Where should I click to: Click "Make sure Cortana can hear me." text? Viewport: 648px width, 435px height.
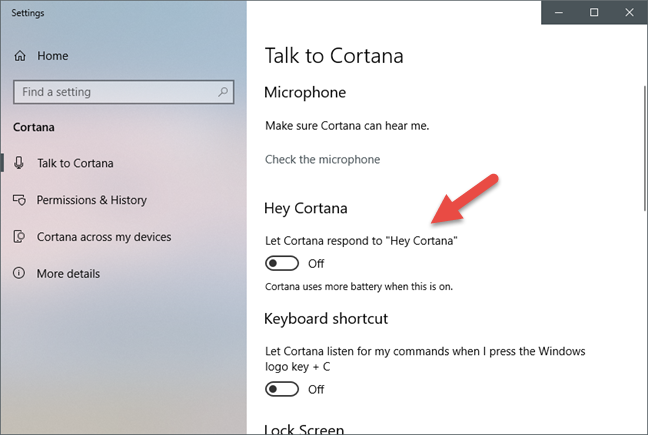tap(347, 126)
